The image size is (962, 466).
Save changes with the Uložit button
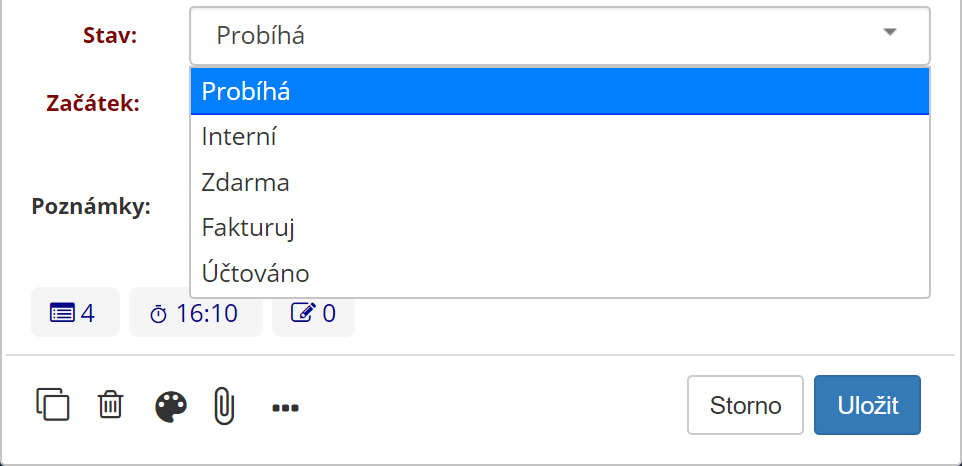click(x=868, y=405)
